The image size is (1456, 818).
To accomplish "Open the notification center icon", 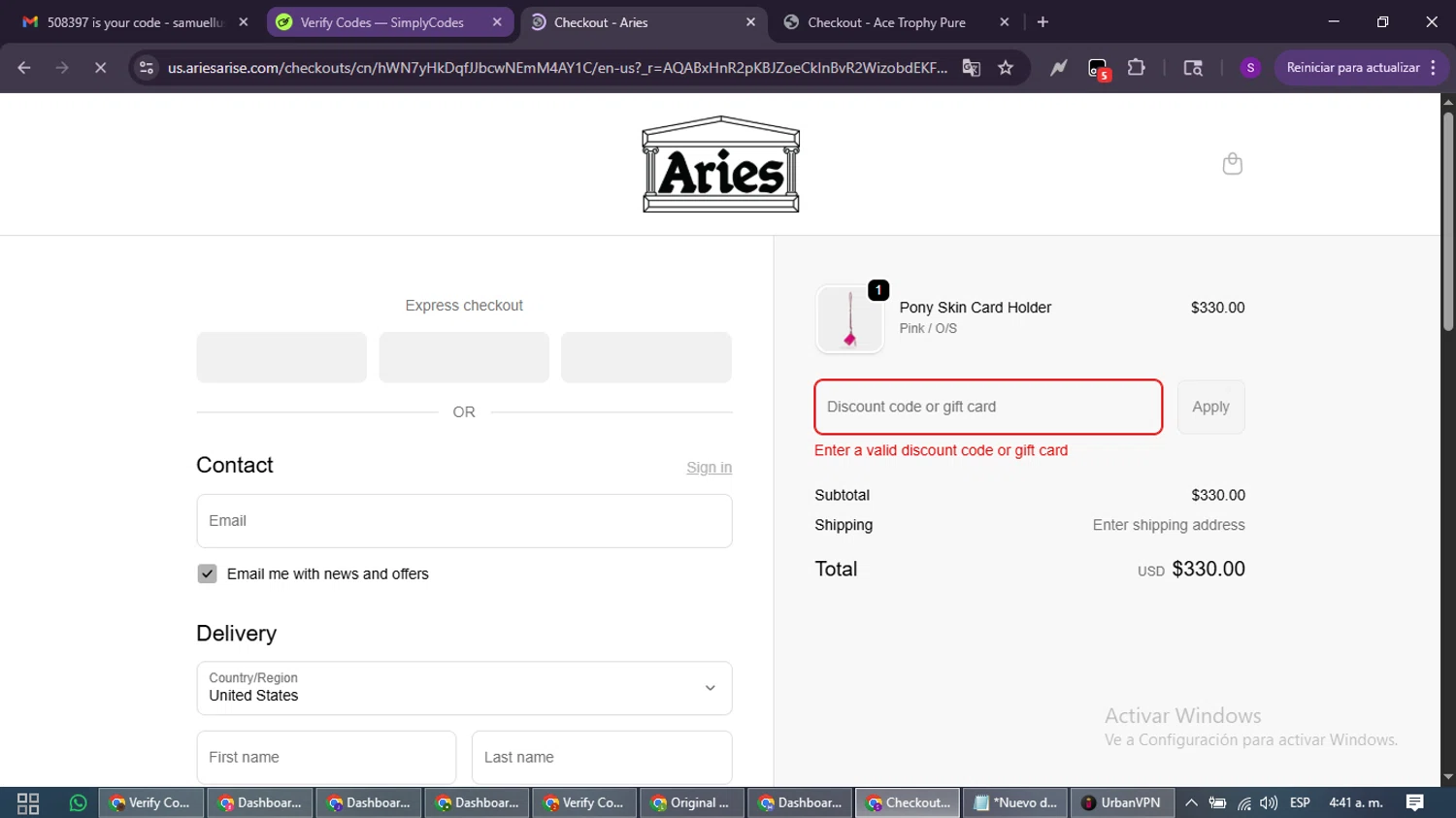I will click(1414, 802).
